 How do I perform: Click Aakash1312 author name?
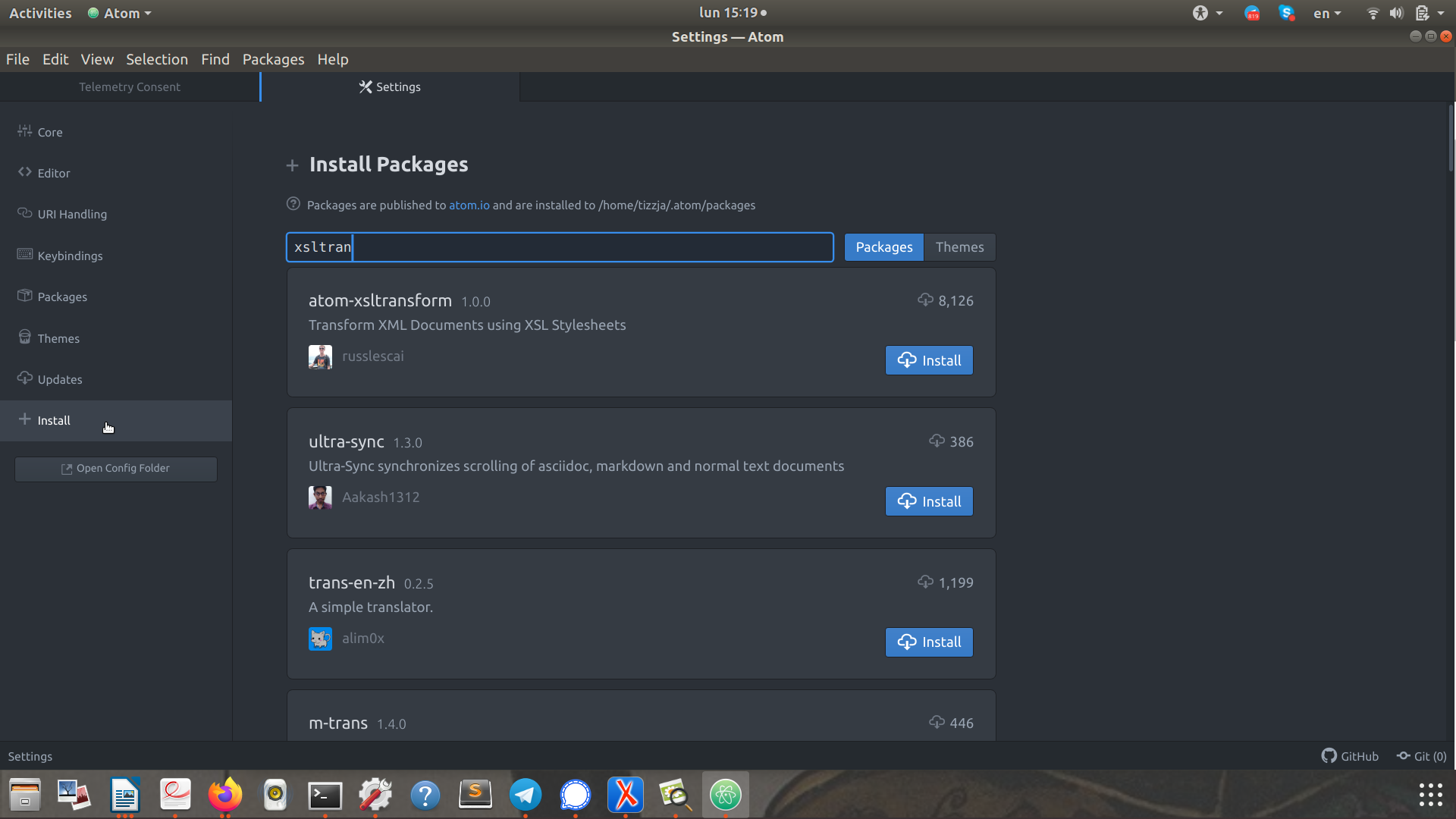(x=381, y=497)
